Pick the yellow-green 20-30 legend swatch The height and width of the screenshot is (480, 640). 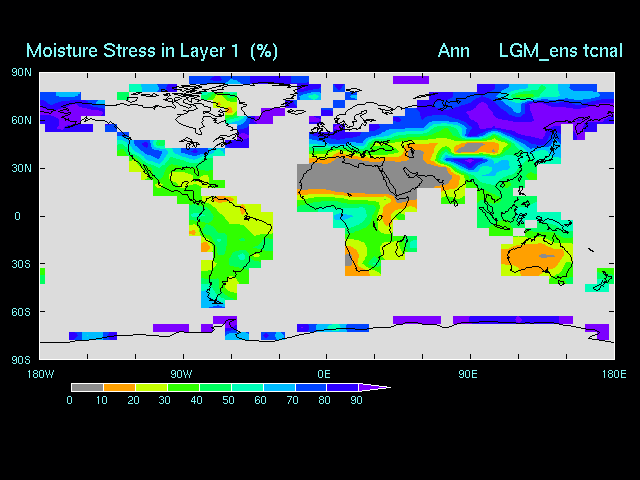150,387
